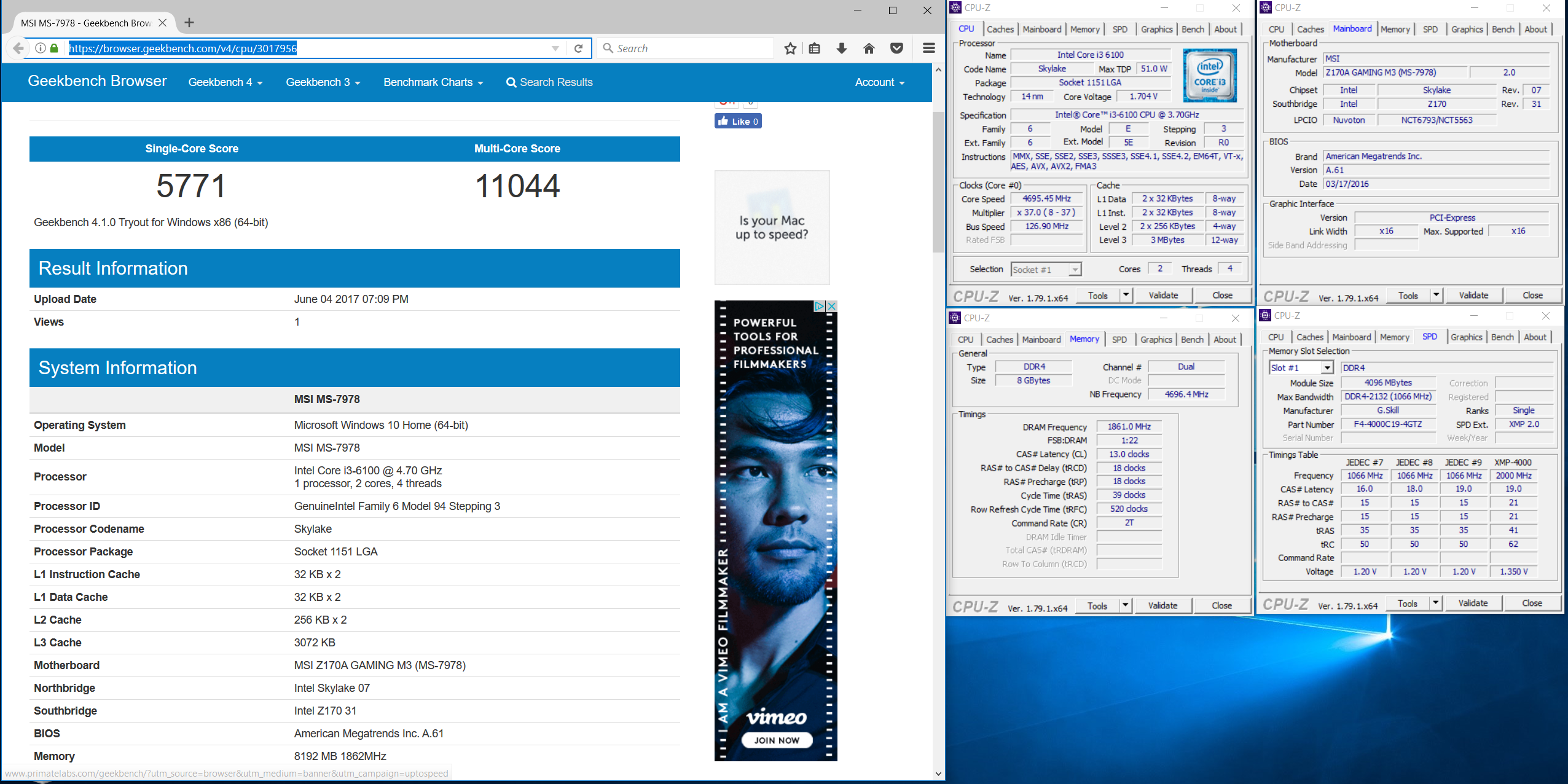Click DRAM Frequency value 1861.0 MHz

pyautogui.click(x=1129, y=426)
